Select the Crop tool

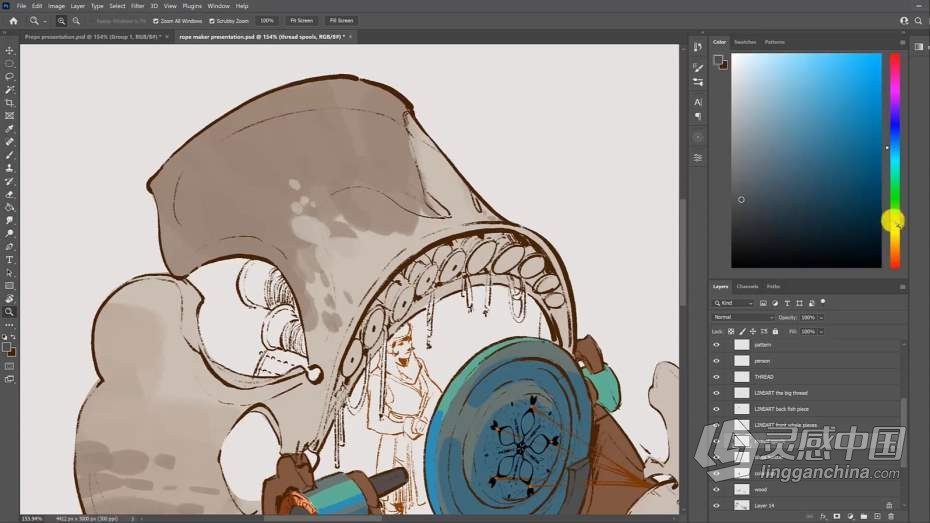(10, 103)
